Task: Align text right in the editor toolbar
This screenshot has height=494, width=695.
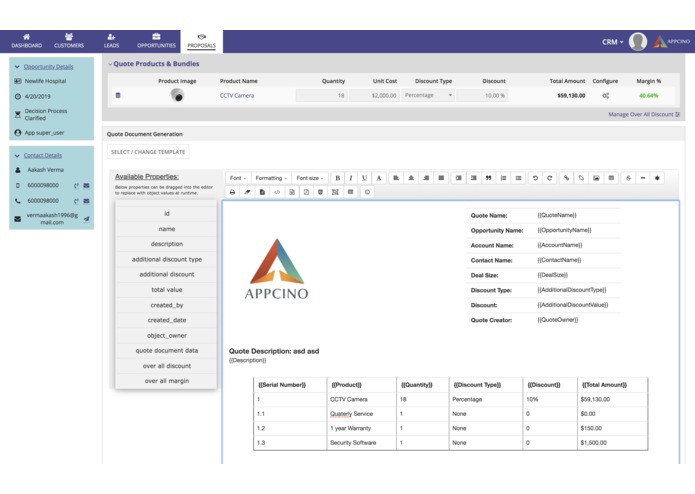Action: click(426, 178)
